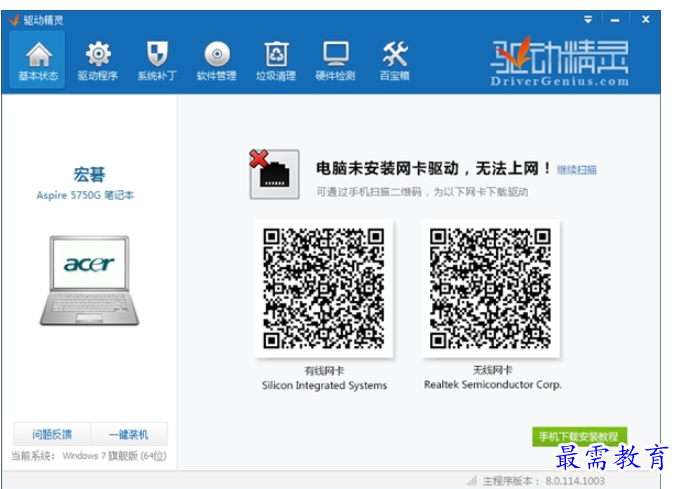Open the 基本状态 home tab
The width and height of the screenshot is (677, 489).
click(38, 60)
